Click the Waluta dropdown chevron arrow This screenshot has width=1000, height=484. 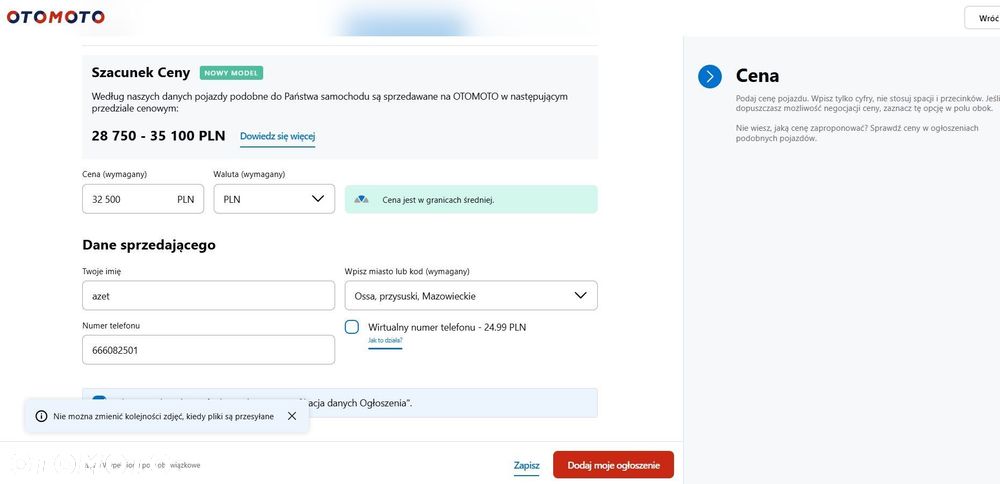tap(318, 199)
